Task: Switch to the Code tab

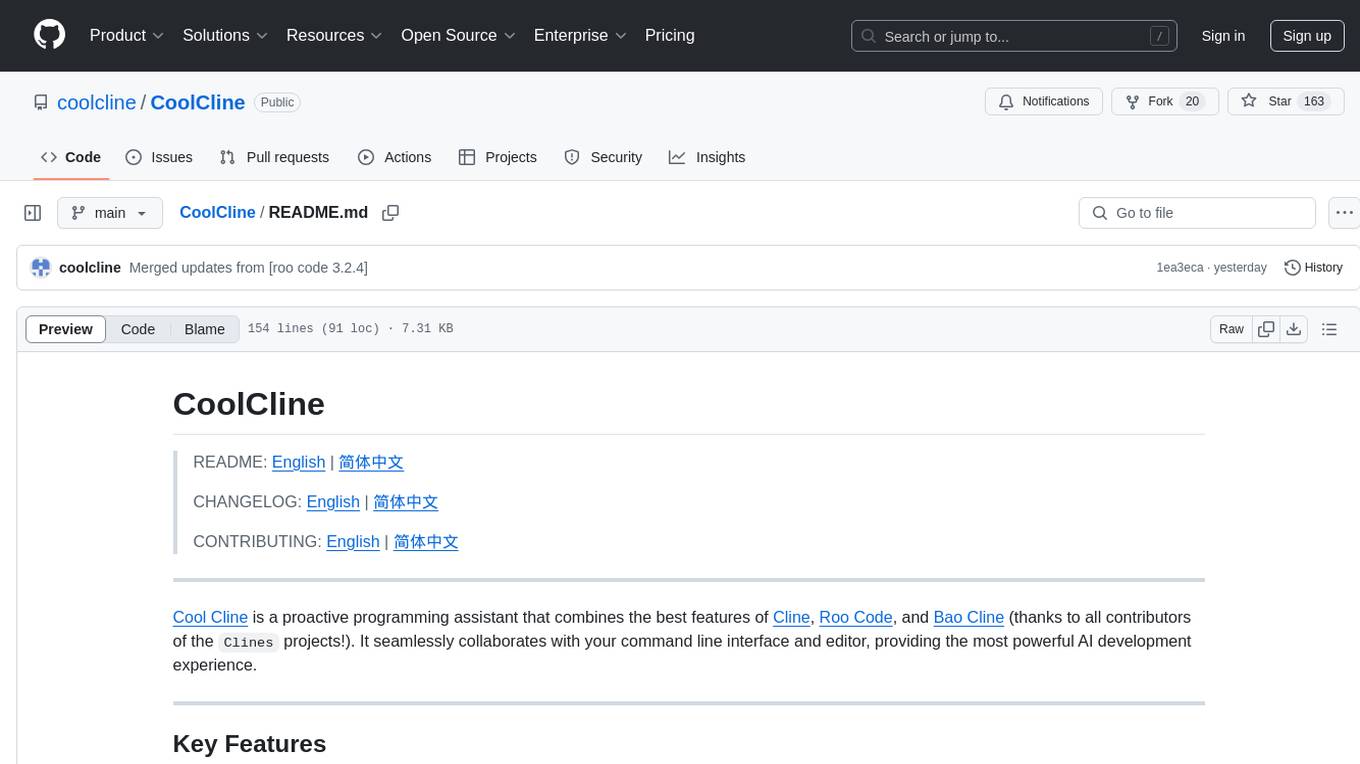Action: tap(71, 157)
